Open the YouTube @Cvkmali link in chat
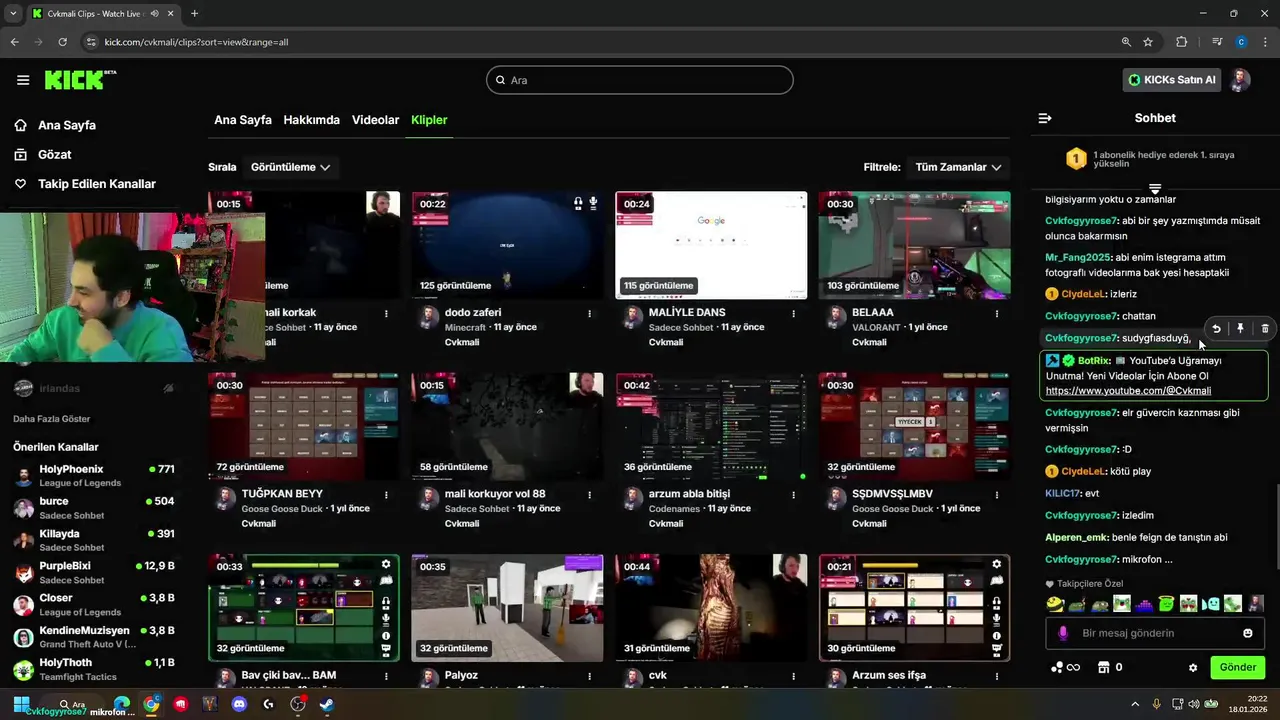The width and height of the screenshot is (1280, 720). (x=1128, y=391)
